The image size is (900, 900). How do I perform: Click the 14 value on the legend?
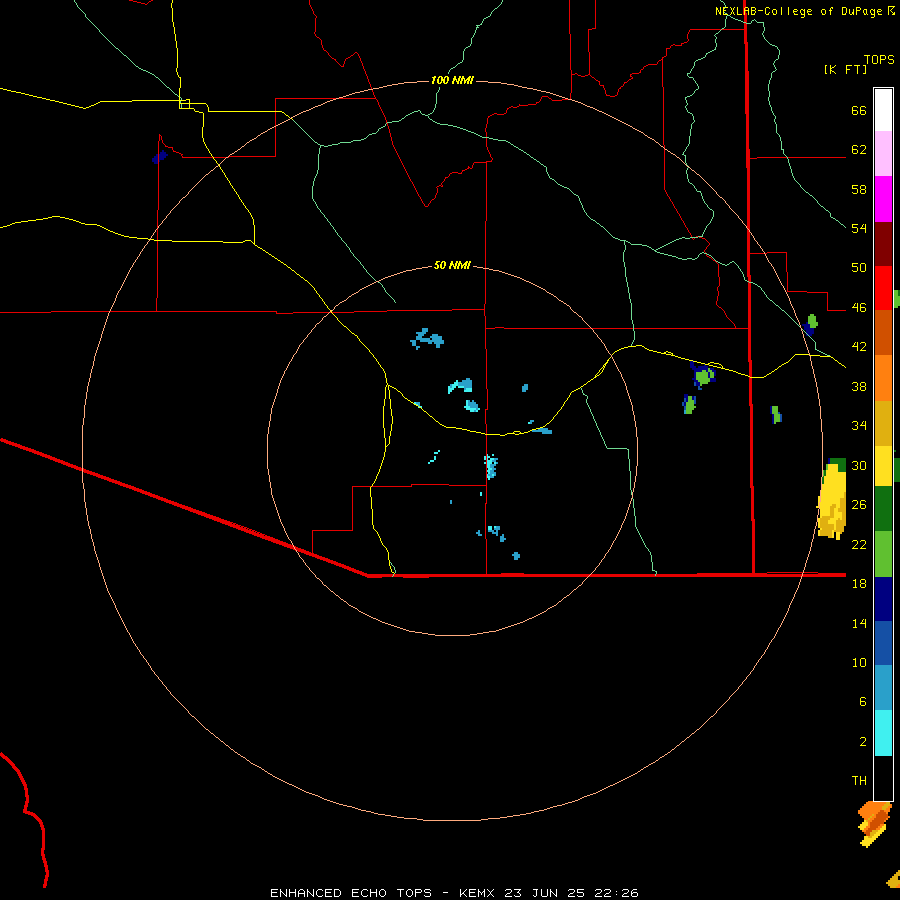tap(859, 623)
